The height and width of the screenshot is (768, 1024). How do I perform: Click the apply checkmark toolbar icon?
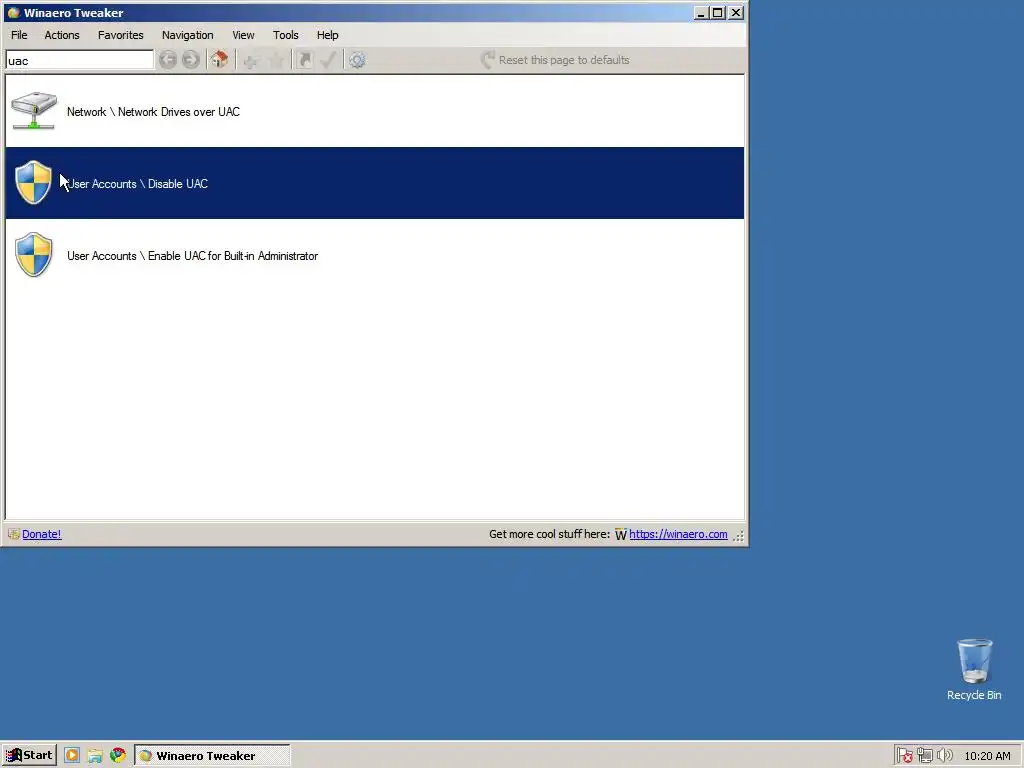(x=328, y=61)
